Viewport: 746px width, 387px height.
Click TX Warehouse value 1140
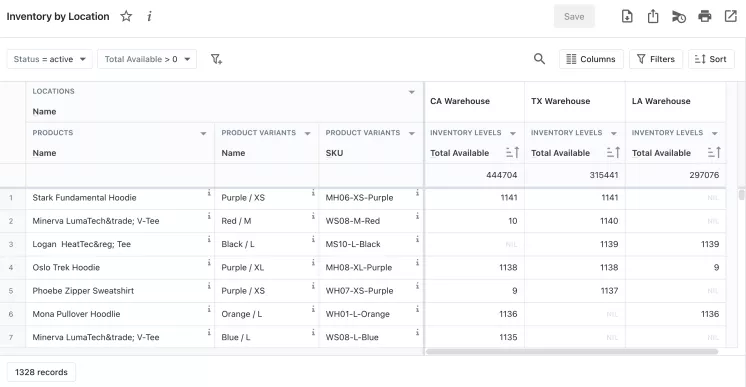point(609,221)
